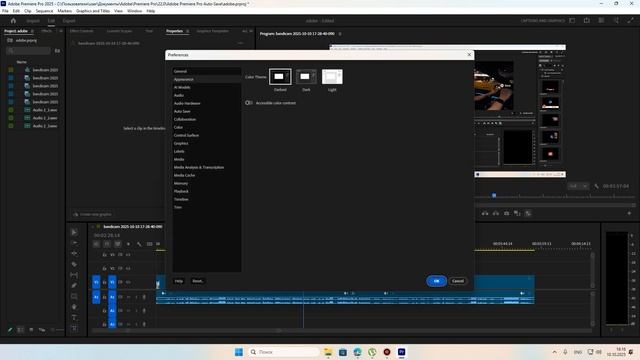Image resolution: width=640 pixels, height=360 pixels.
Task: Open the Program monitor settings wrench icon
Action: [x=596, y=186]
